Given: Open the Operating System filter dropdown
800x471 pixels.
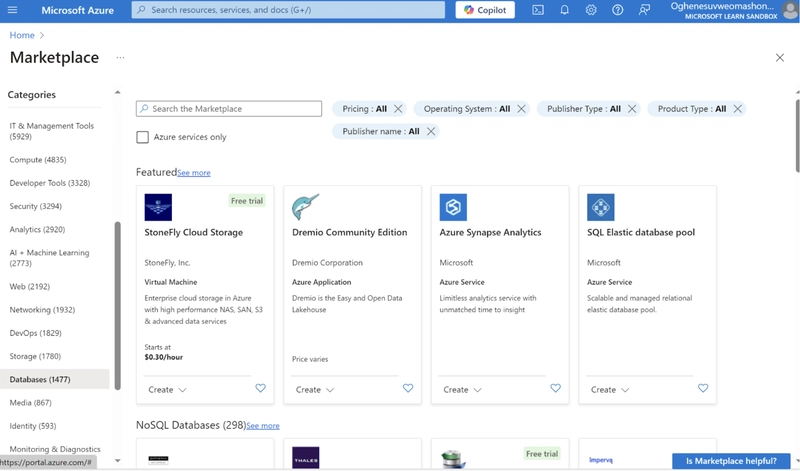Looking at the screenshot, I should pos(466,109).
